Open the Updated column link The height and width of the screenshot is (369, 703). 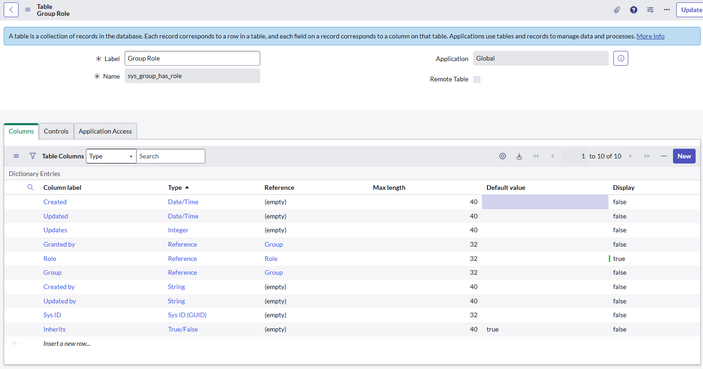click(56, 216)
